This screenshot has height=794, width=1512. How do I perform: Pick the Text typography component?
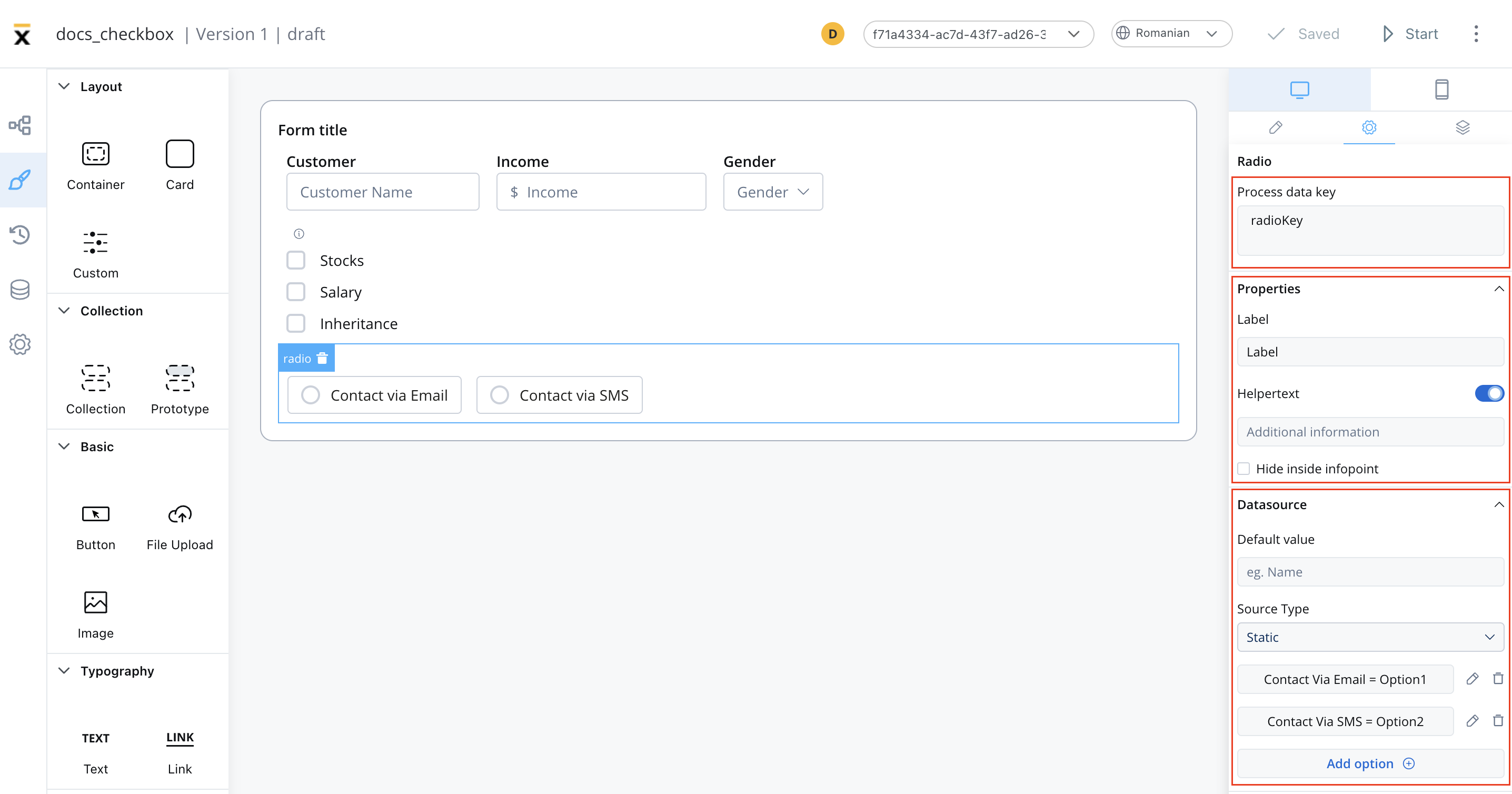point(96,752)
